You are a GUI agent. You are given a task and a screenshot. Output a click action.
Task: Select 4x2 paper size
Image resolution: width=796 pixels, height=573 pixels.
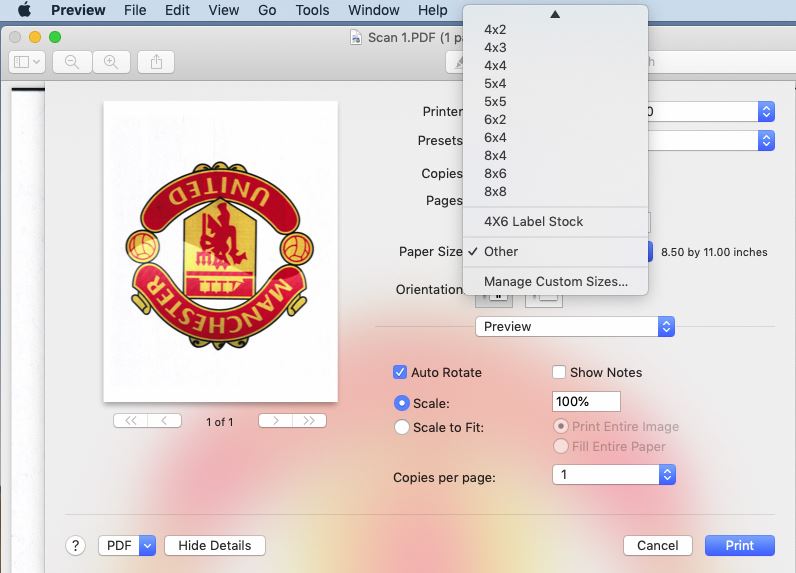(x=555, y=29)
